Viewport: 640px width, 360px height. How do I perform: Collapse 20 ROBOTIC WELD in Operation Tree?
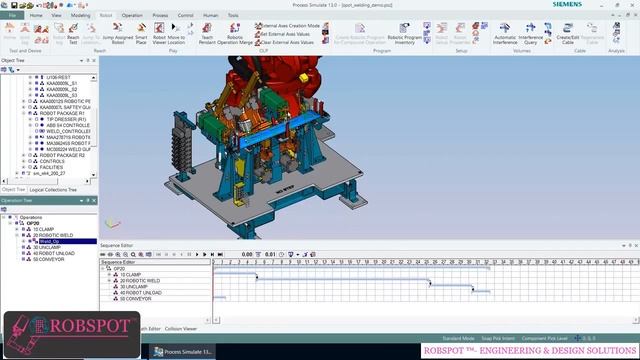pyautogui.click(x=17, y=236)
